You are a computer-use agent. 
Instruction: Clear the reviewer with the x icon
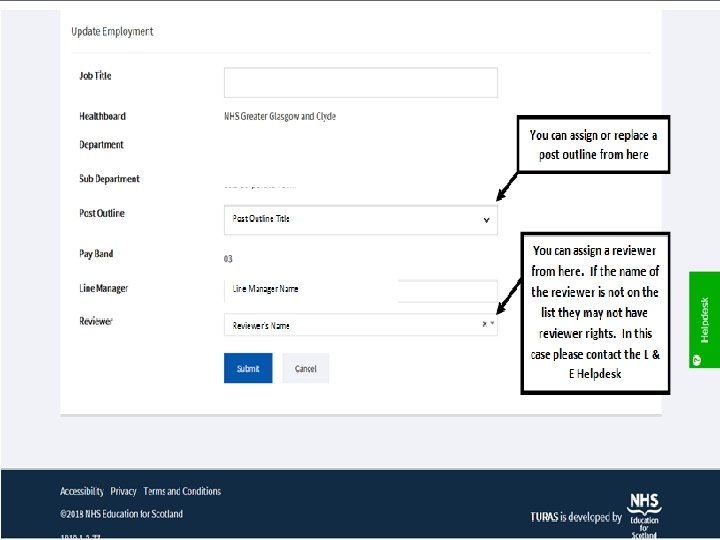click(x=484, y=324)
